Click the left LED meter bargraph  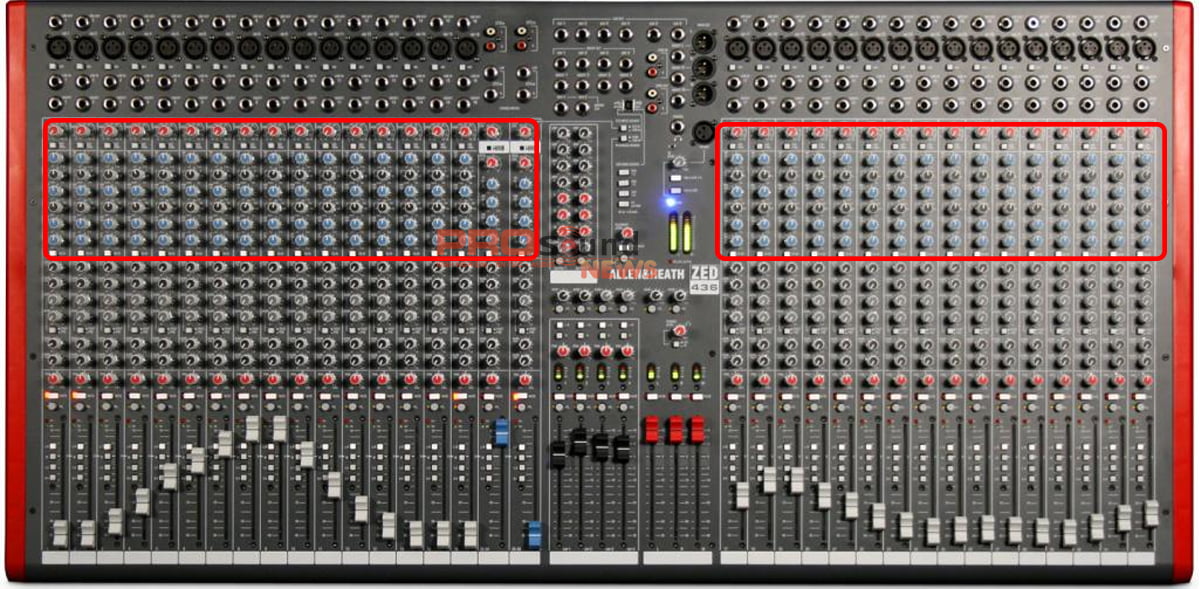pyautogui.click(x=673, y=234)
